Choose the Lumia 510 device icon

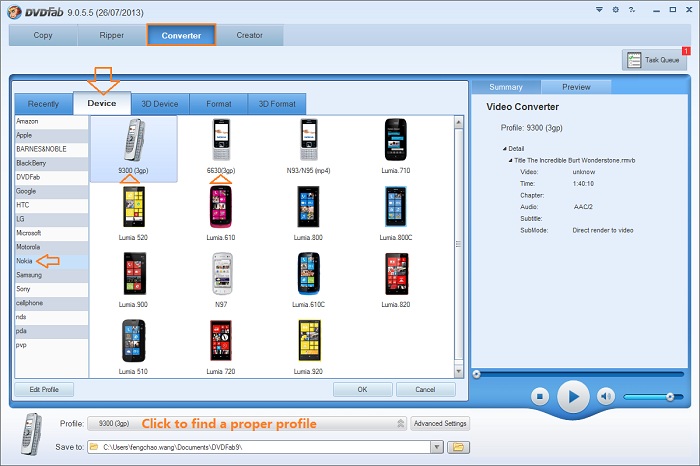coord(133,341)
